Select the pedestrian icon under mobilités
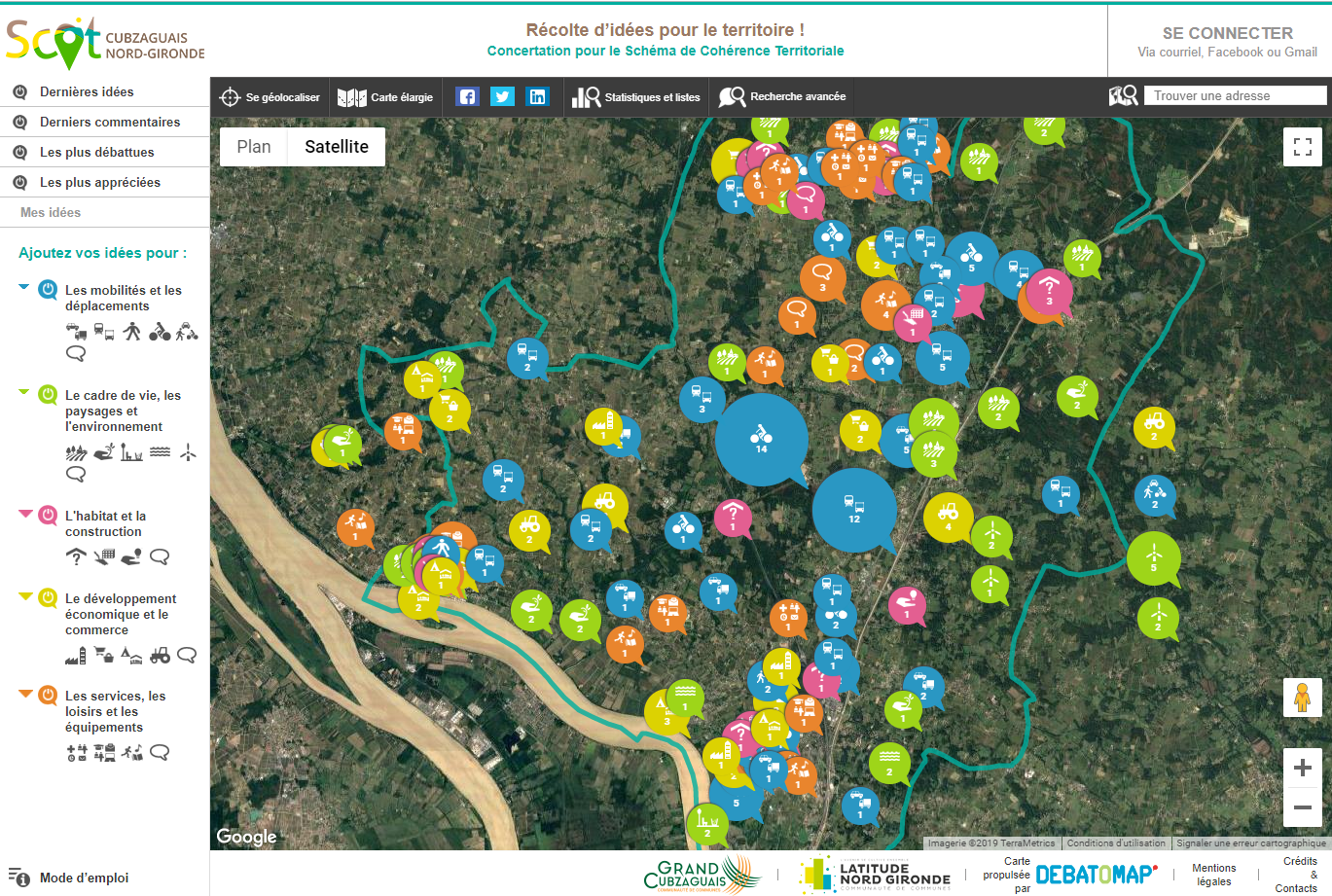The width and height of the screenshot is (1332, 896). (x=132, y=332)
